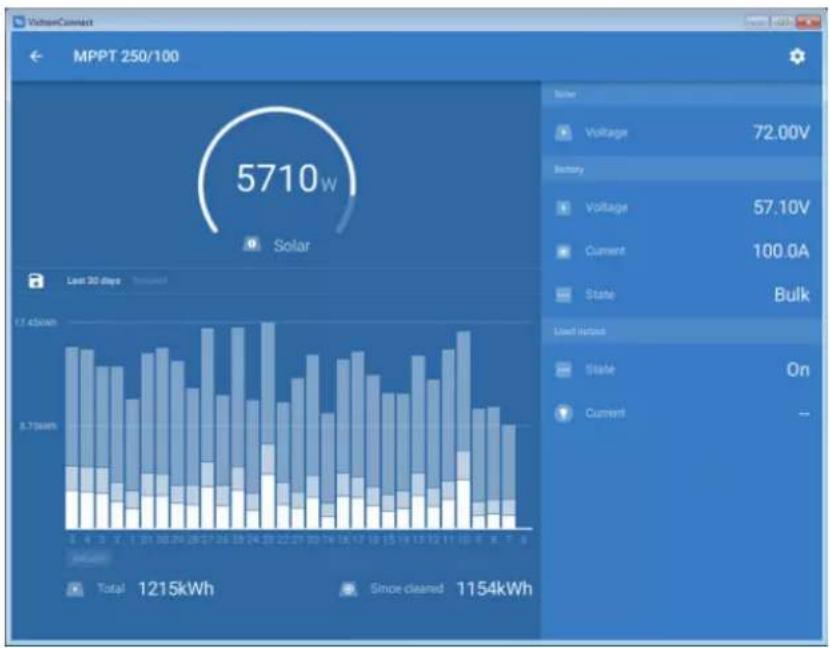Open settings with the gear icon
Screen dimensions: 829x648
[797, 57]
